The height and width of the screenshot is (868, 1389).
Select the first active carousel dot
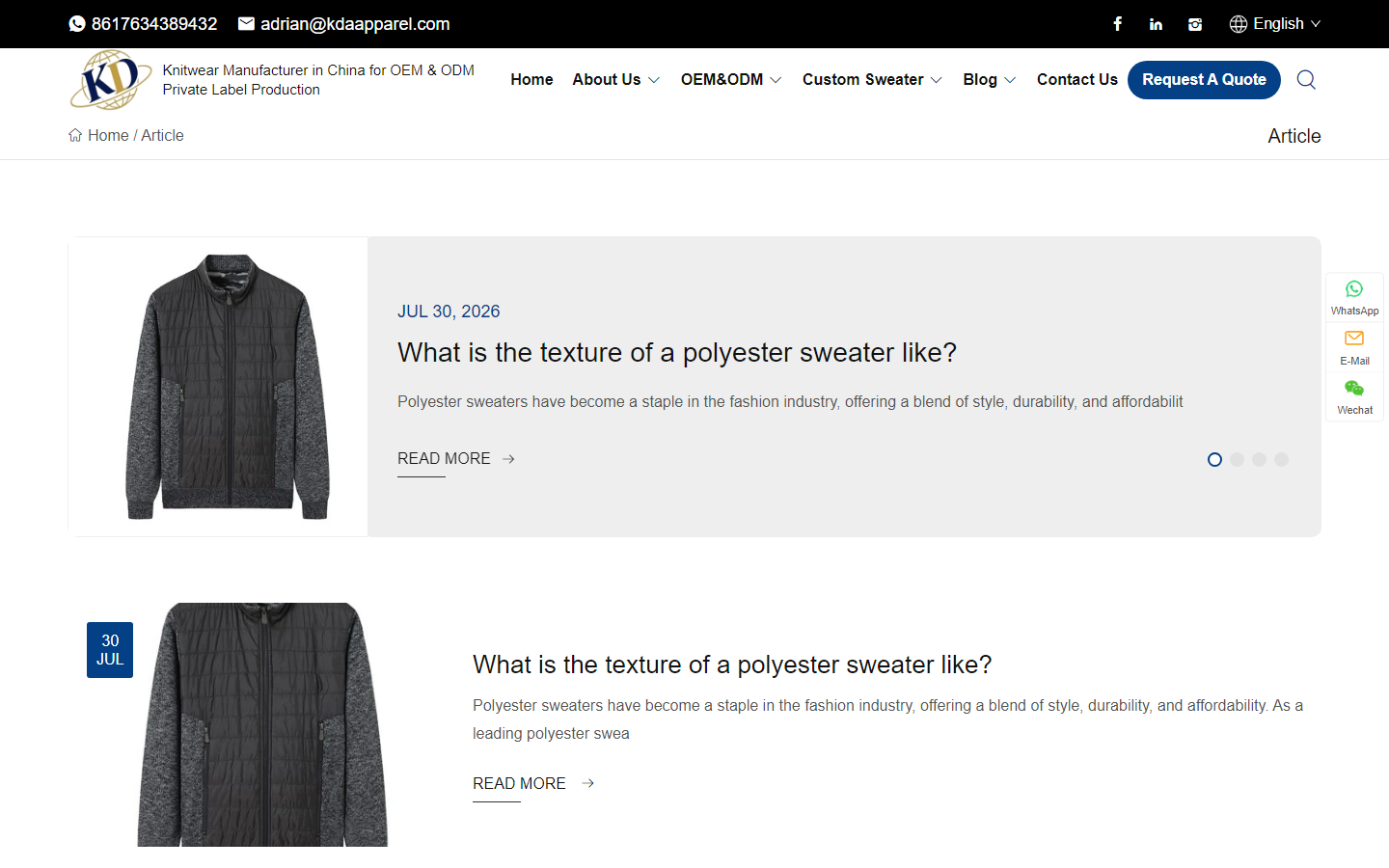point(1214,459)
